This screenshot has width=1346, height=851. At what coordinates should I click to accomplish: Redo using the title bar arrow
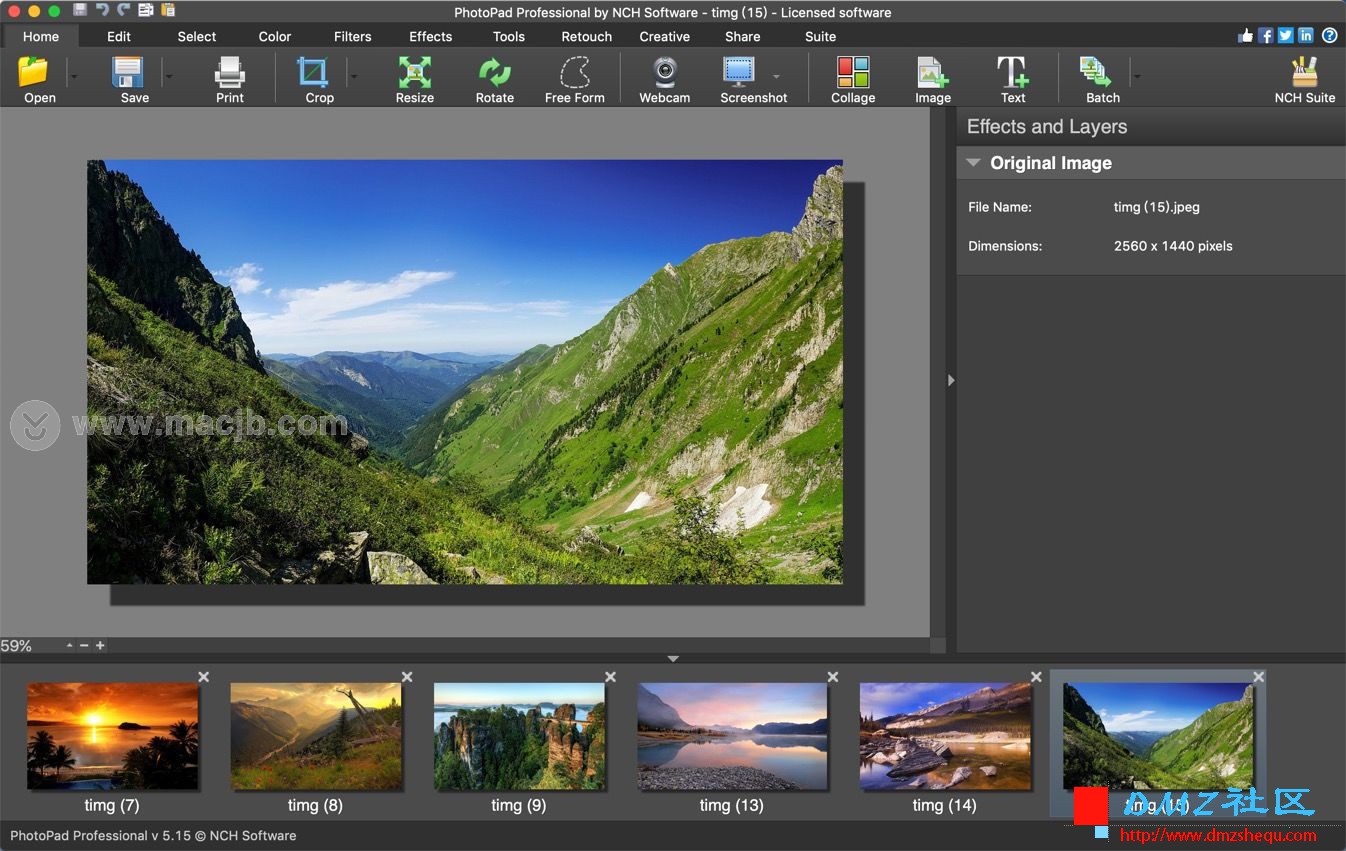tap(124, 10)
